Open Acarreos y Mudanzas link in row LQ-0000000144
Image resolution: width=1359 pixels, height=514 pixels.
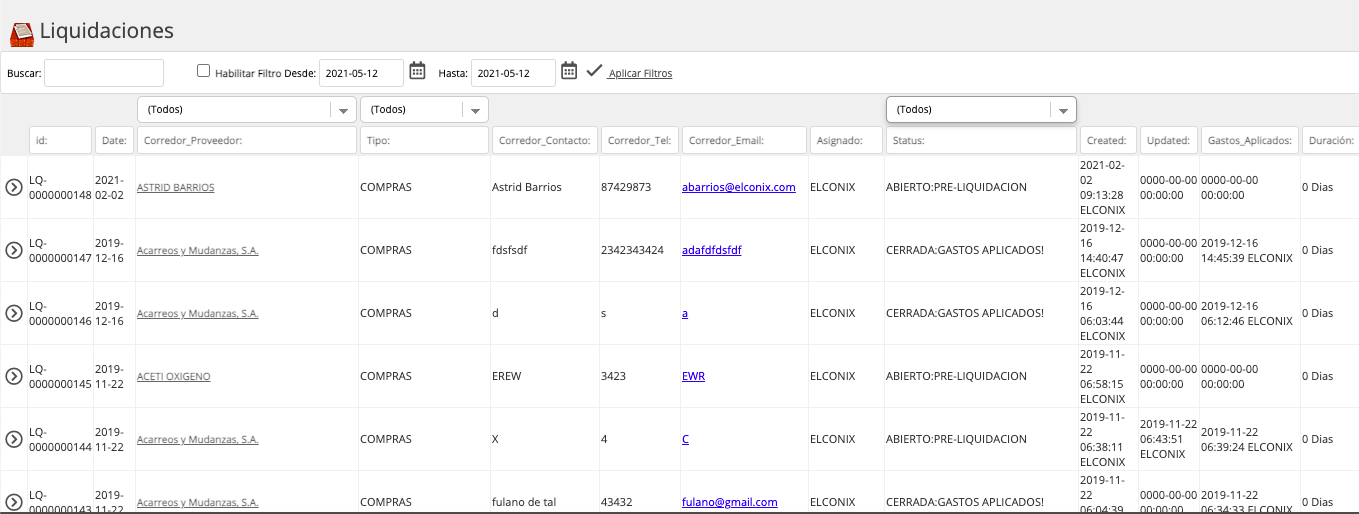pyautogui.click(x=197, y=439)
